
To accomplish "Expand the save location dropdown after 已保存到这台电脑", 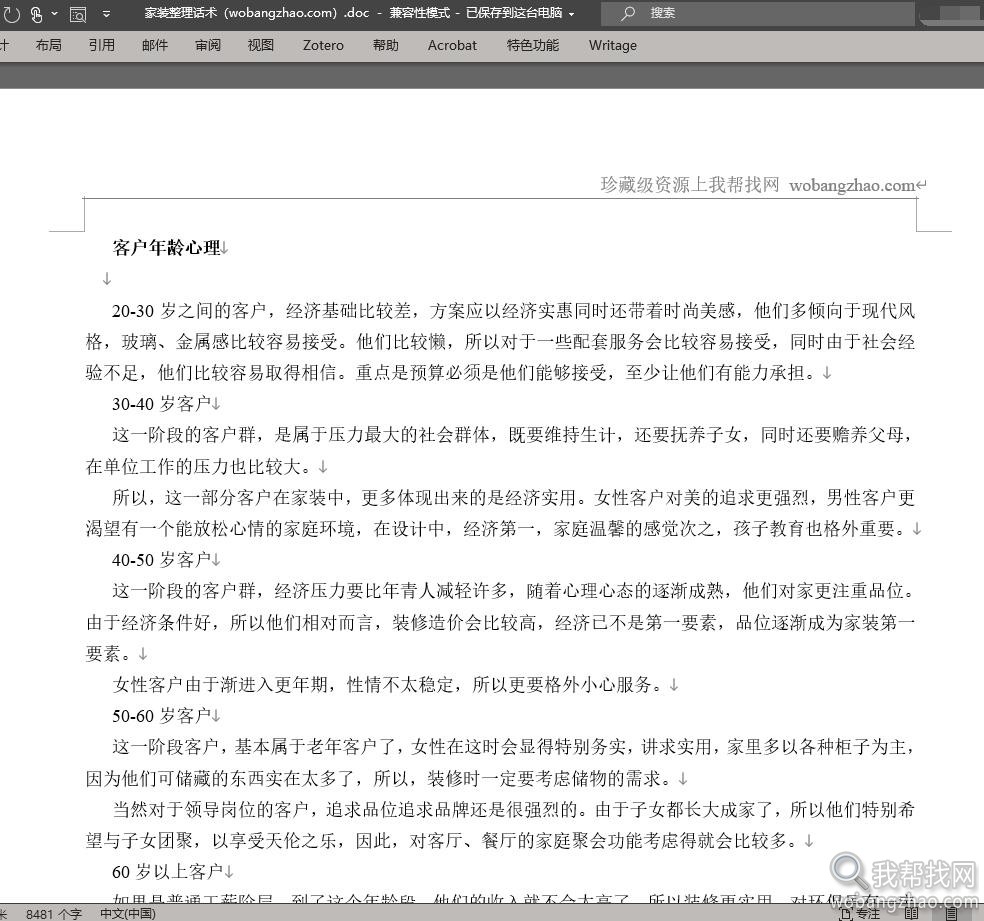I will pyautogui.click(x=571, y=14).
